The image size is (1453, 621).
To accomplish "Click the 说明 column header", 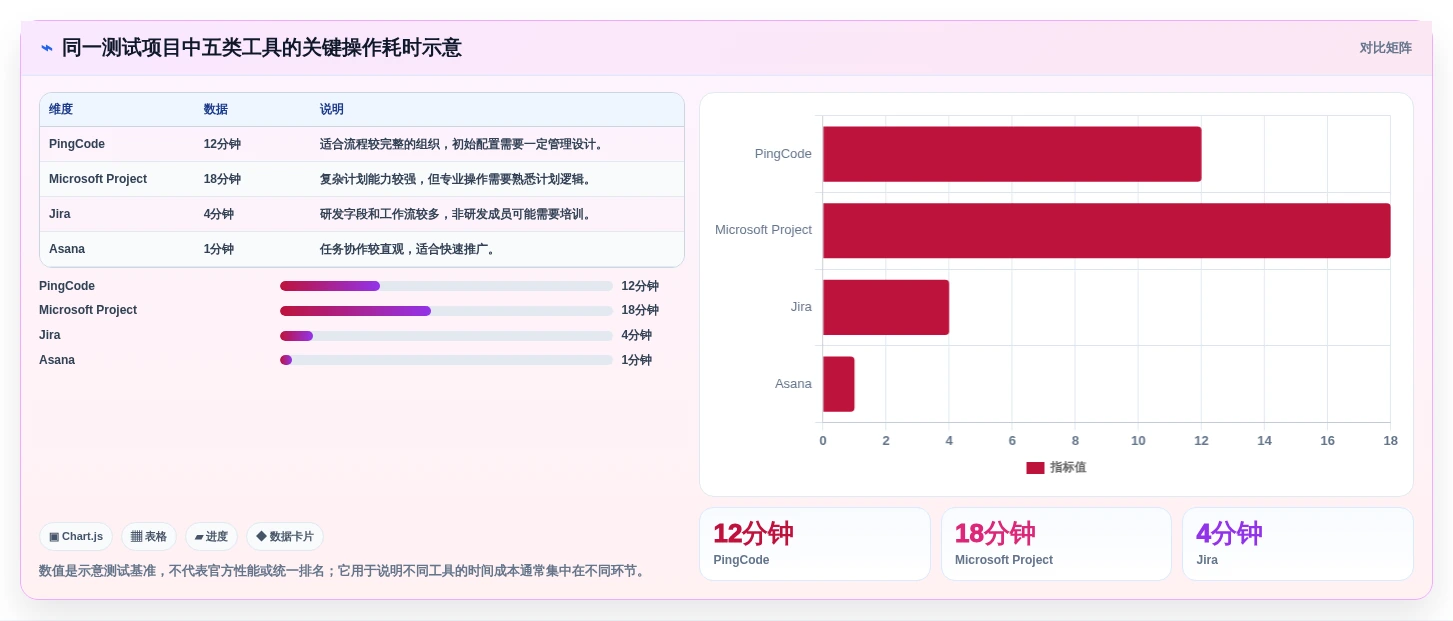I will click(x=332, y=109).
